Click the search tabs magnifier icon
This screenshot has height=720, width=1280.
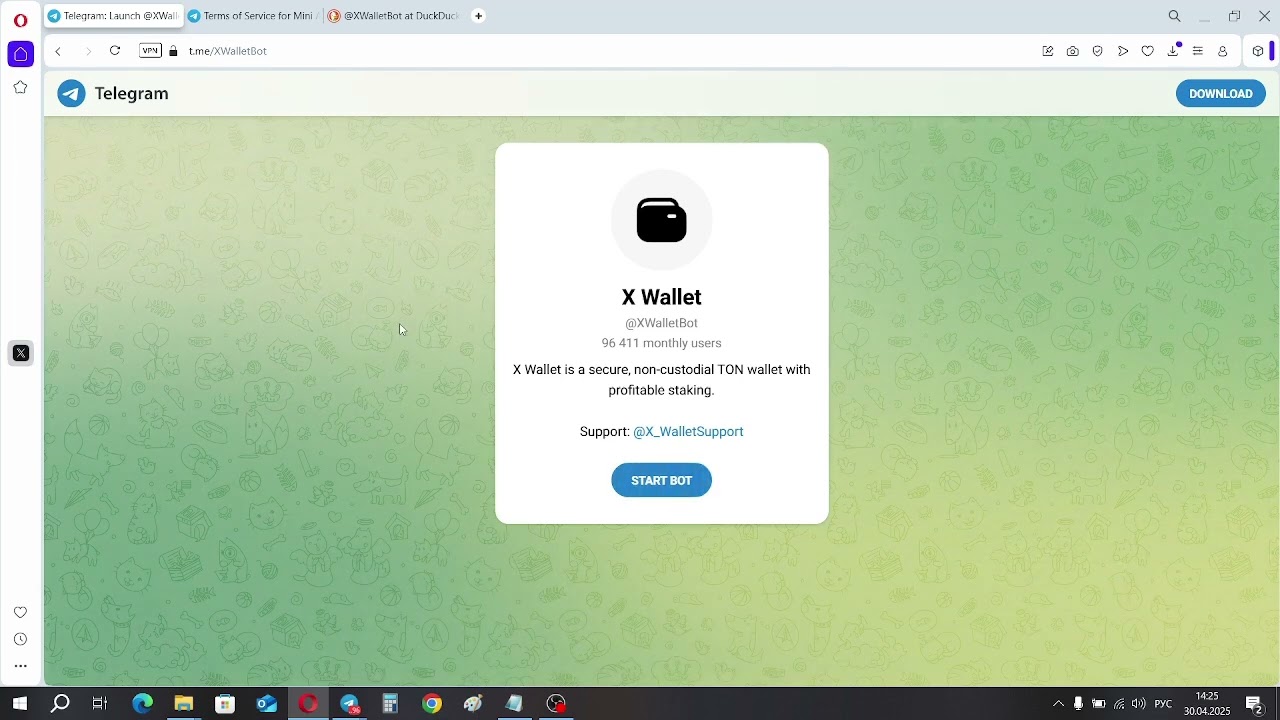1175,16
